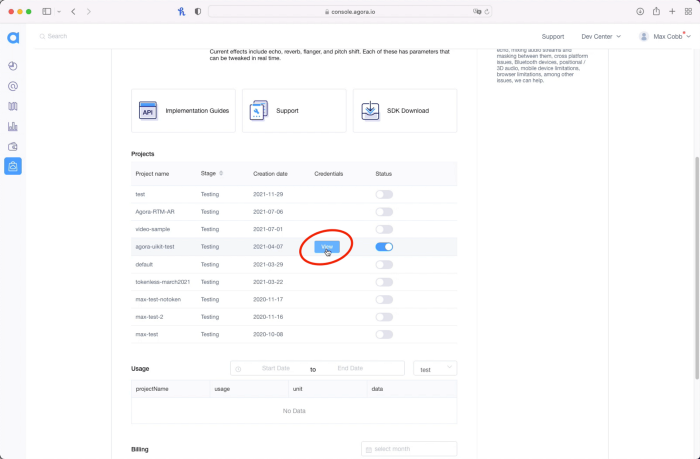The image size is (700, 459).
Task: Open a new tab with plus icon
Action: click(x=672, y=12)
